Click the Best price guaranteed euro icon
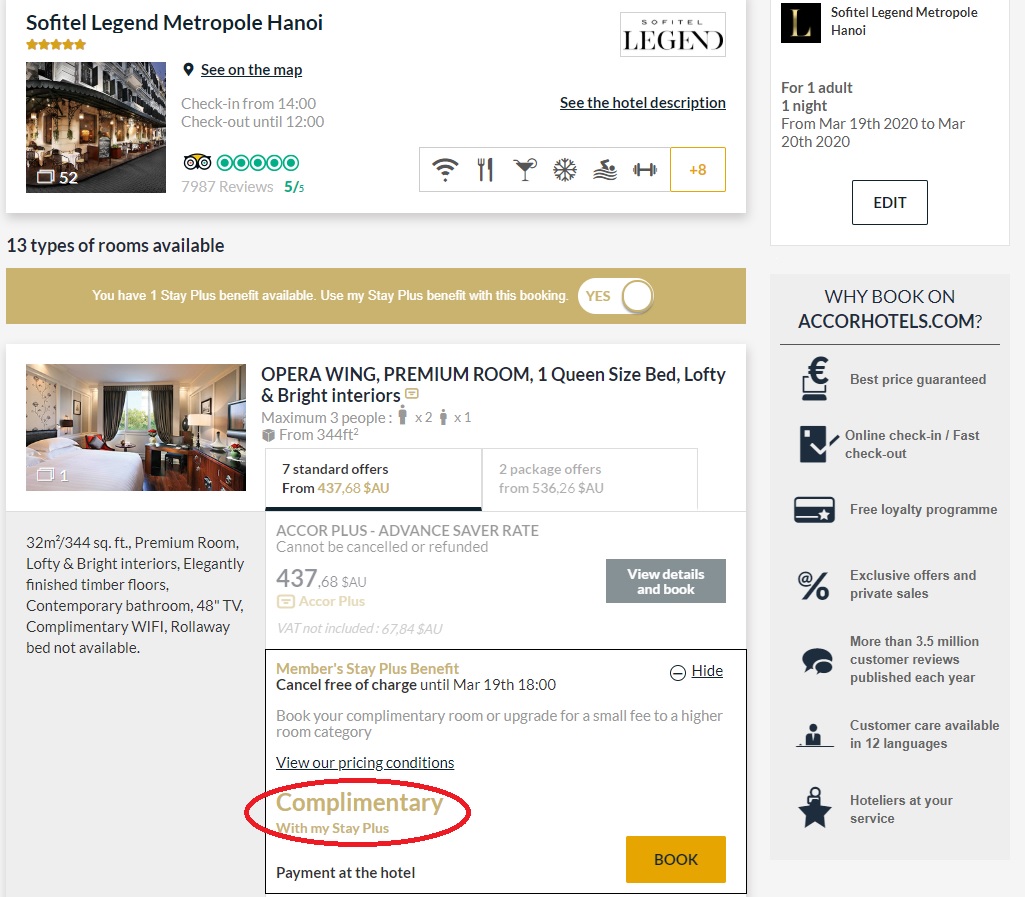Screen dimensions: 1025x897 (x=815, y=379)
